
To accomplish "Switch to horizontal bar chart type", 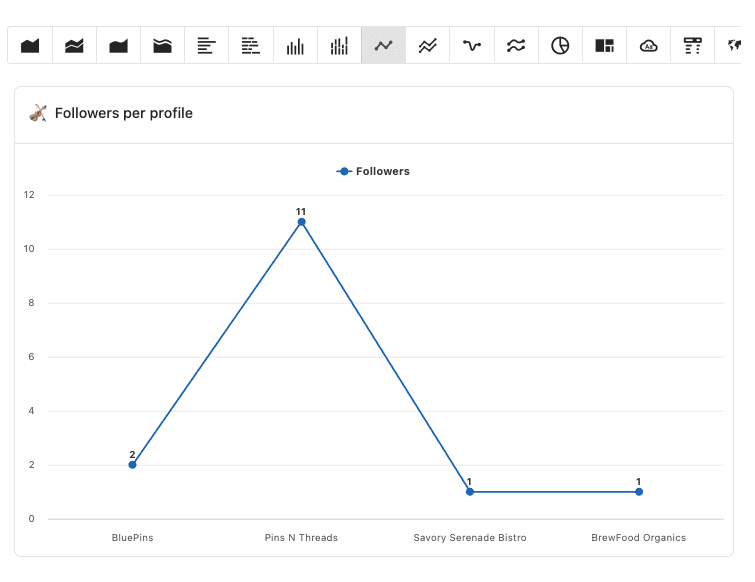I will [x=207, y=46].
